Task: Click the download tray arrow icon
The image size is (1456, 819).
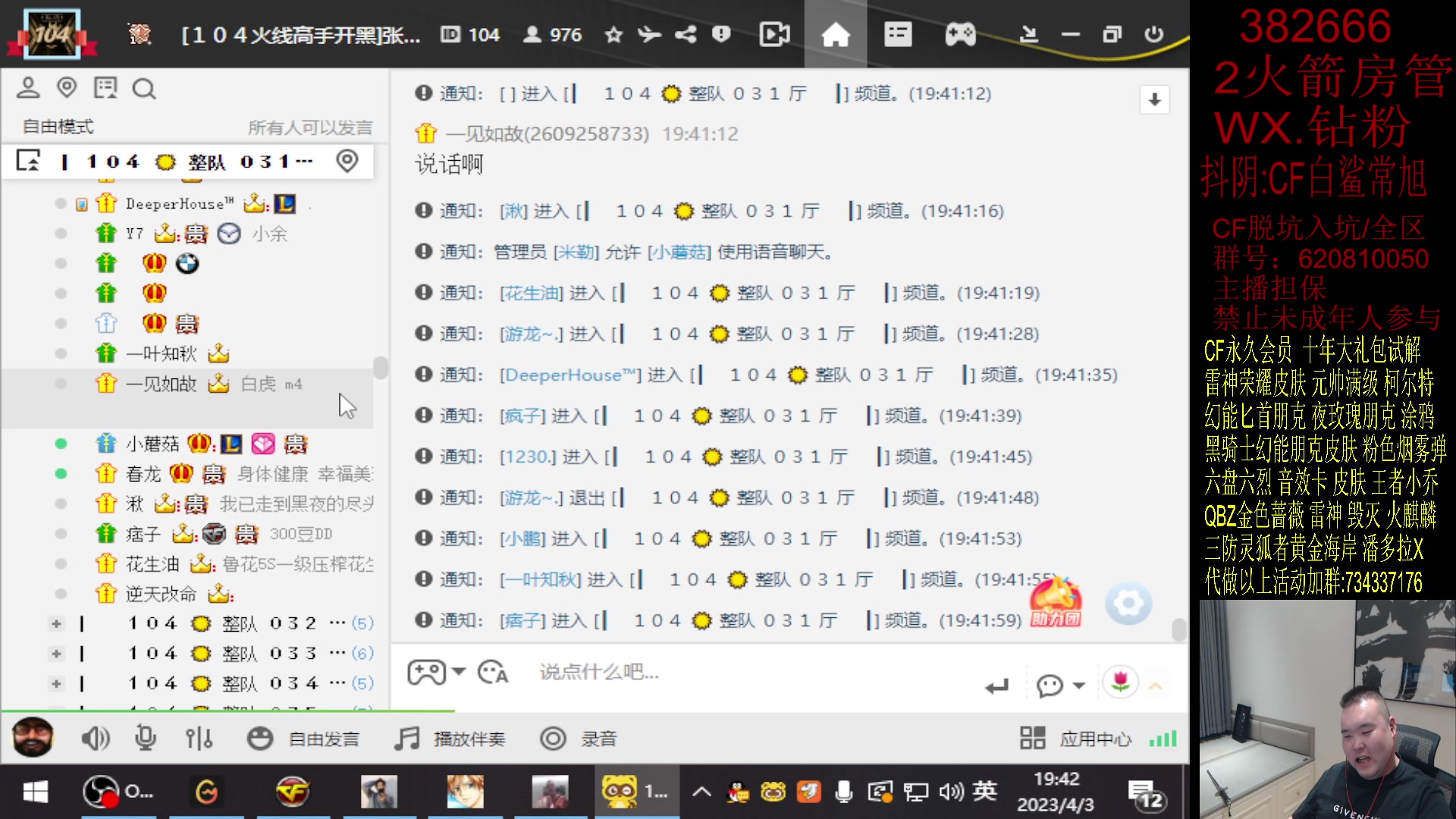Action: [1028, 34]
